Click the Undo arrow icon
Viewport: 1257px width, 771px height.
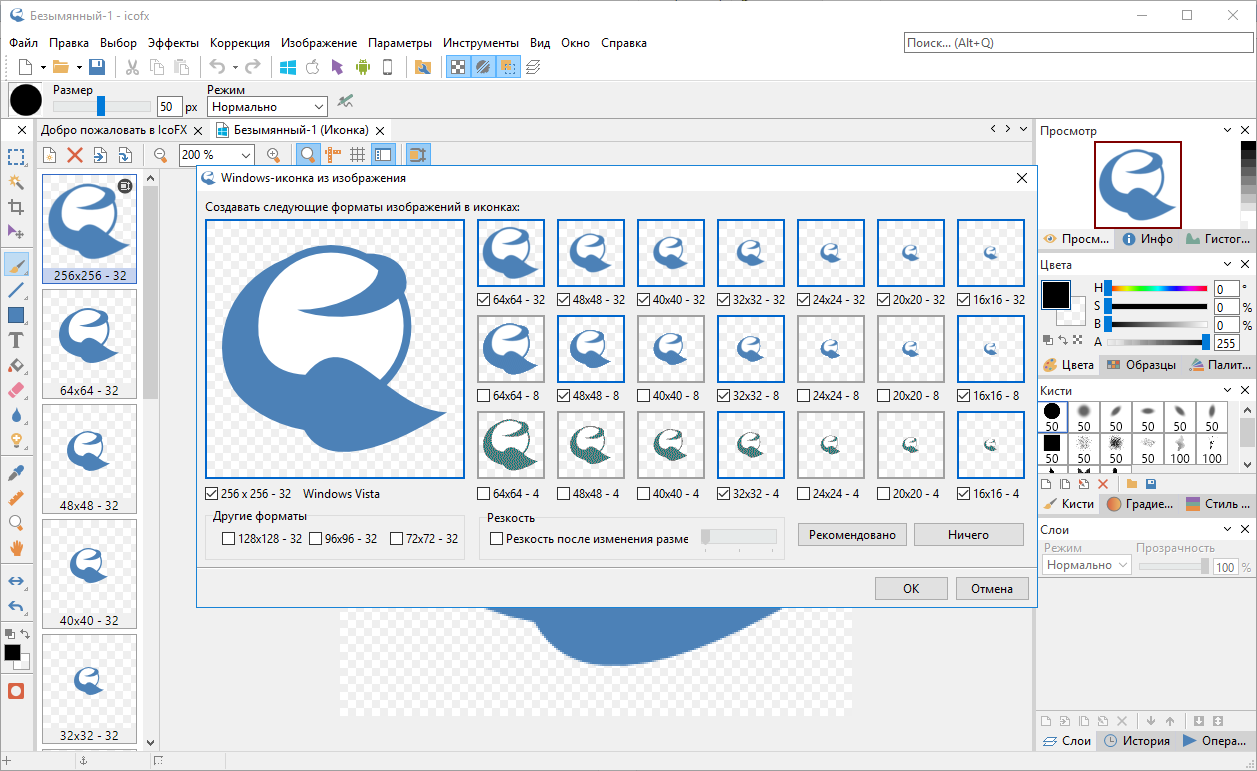(x=216, y=67)
